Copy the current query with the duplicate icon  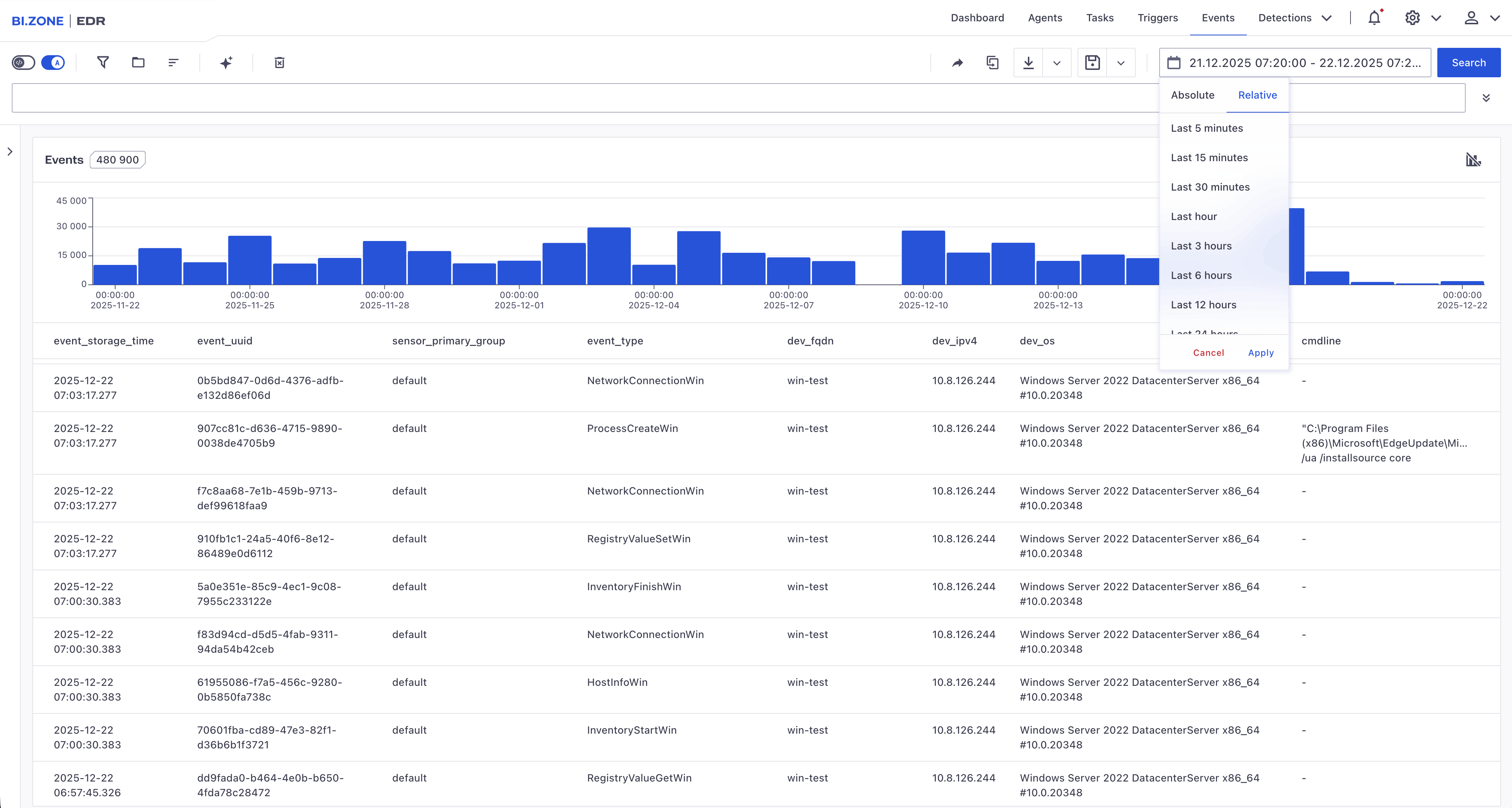coord(993,63)
